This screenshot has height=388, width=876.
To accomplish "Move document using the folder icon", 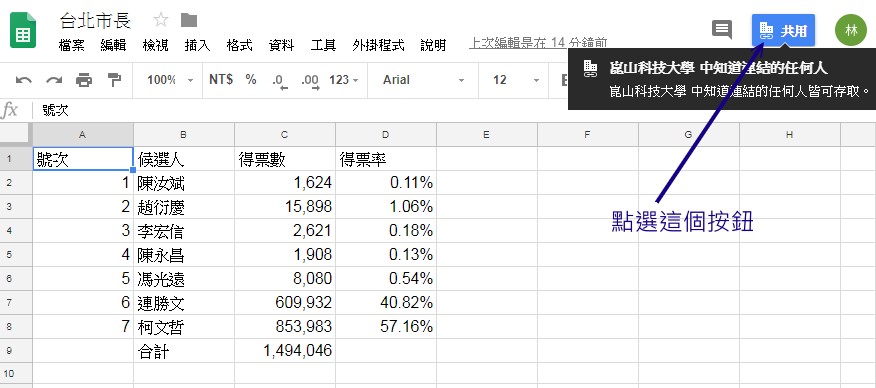I will click(189, 21).
